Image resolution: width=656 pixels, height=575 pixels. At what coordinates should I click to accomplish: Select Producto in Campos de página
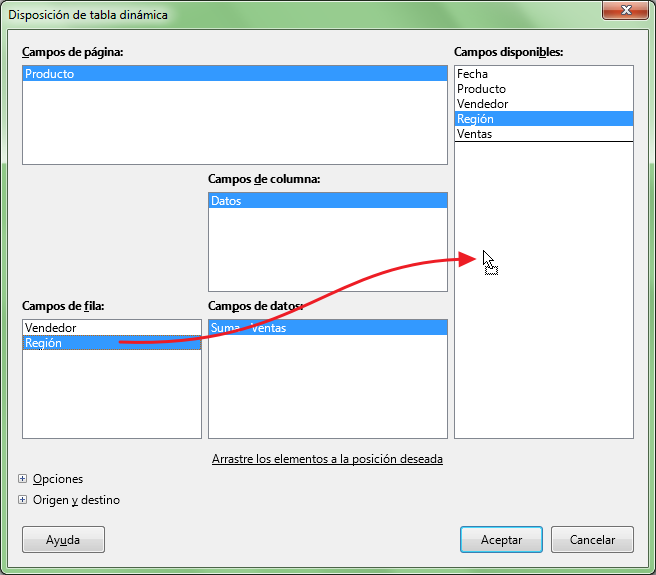coord(50,74)
